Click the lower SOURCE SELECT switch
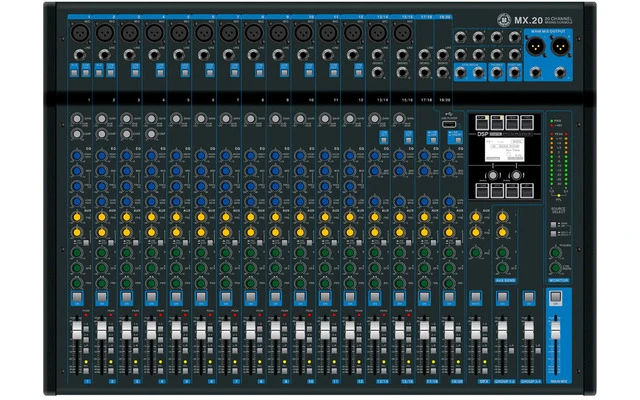Image resolution: width=640 pixels, height=400 pixels. click(553, 234)
